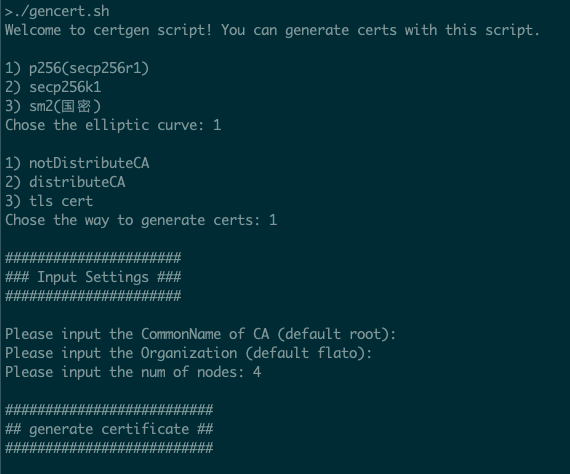Click the hash row above Input Settings
This screenshot has height=474, width=570.
click(93, 258)
